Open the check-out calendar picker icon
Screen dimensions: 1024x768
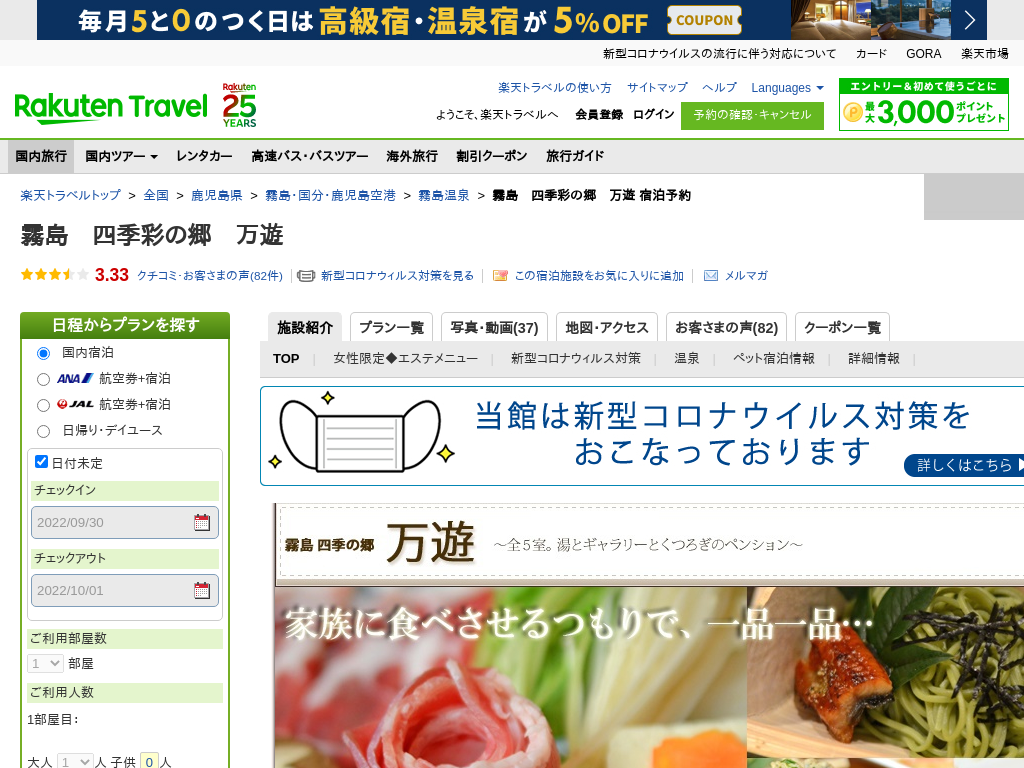click(202, 590)
